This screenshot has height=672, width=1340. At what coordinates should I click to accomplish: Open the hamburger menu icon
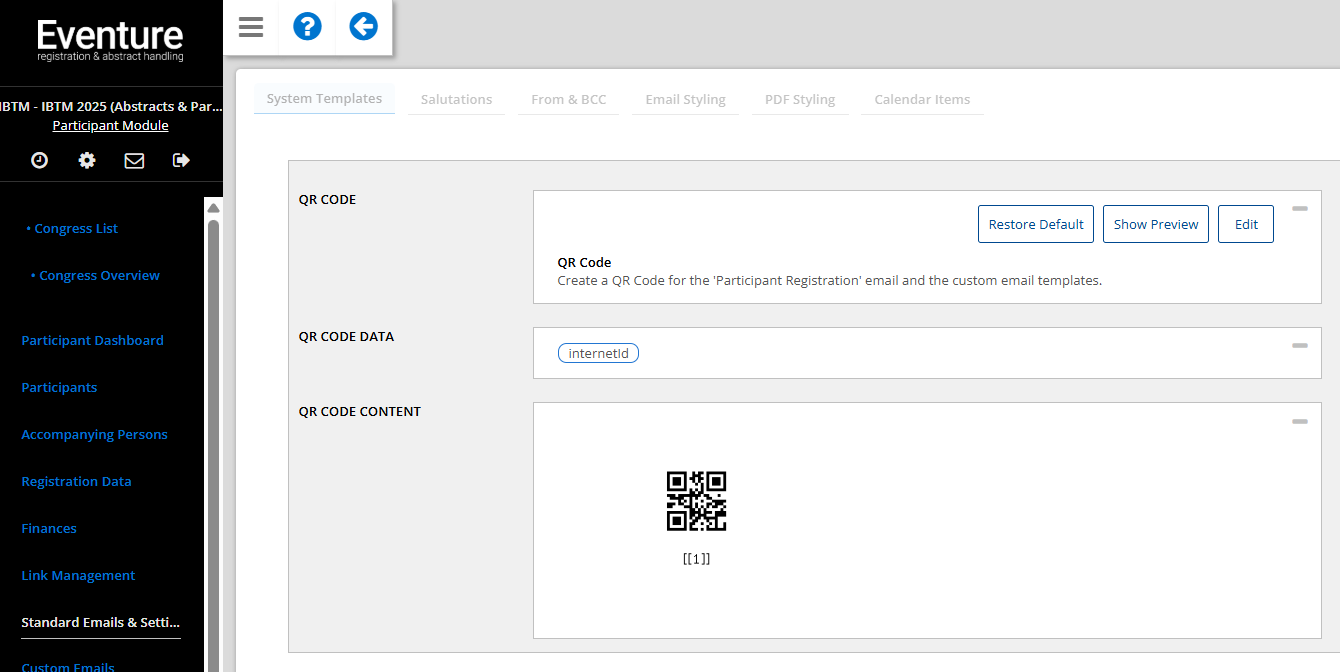pyautogui.click(x=251, y=27)
